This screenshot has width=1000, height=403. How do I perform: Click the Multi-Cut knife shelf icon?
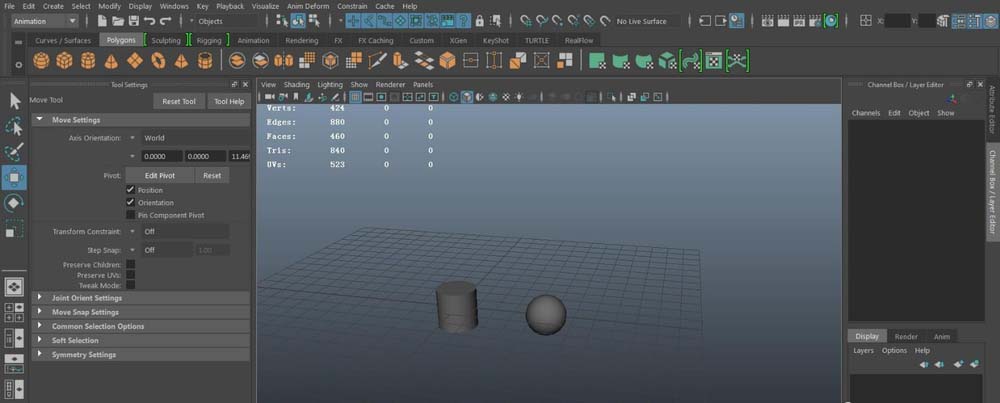tap(376, 61)
